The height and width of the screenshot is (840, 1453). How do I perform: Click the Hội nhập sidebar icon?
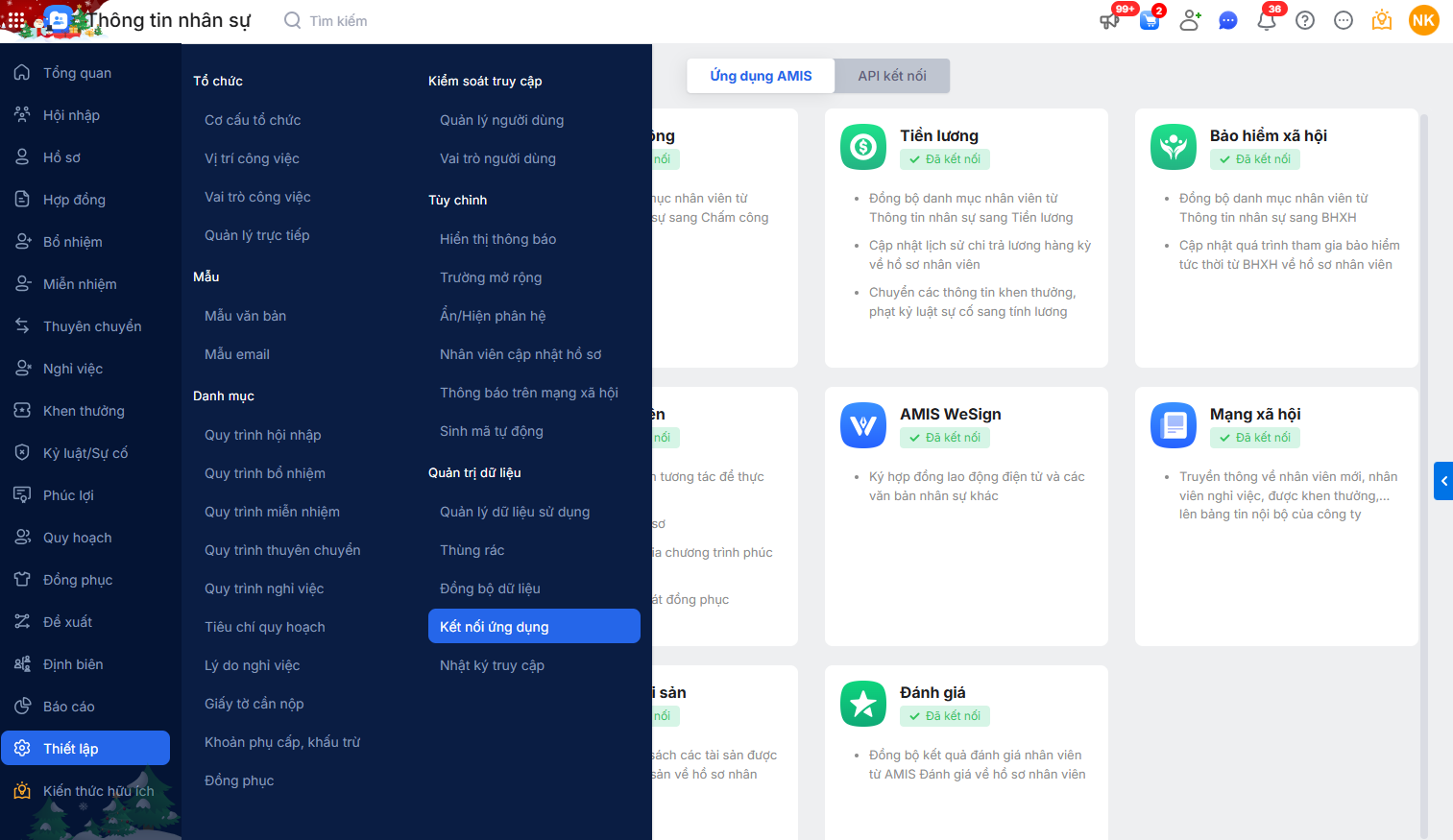point(23,115)
